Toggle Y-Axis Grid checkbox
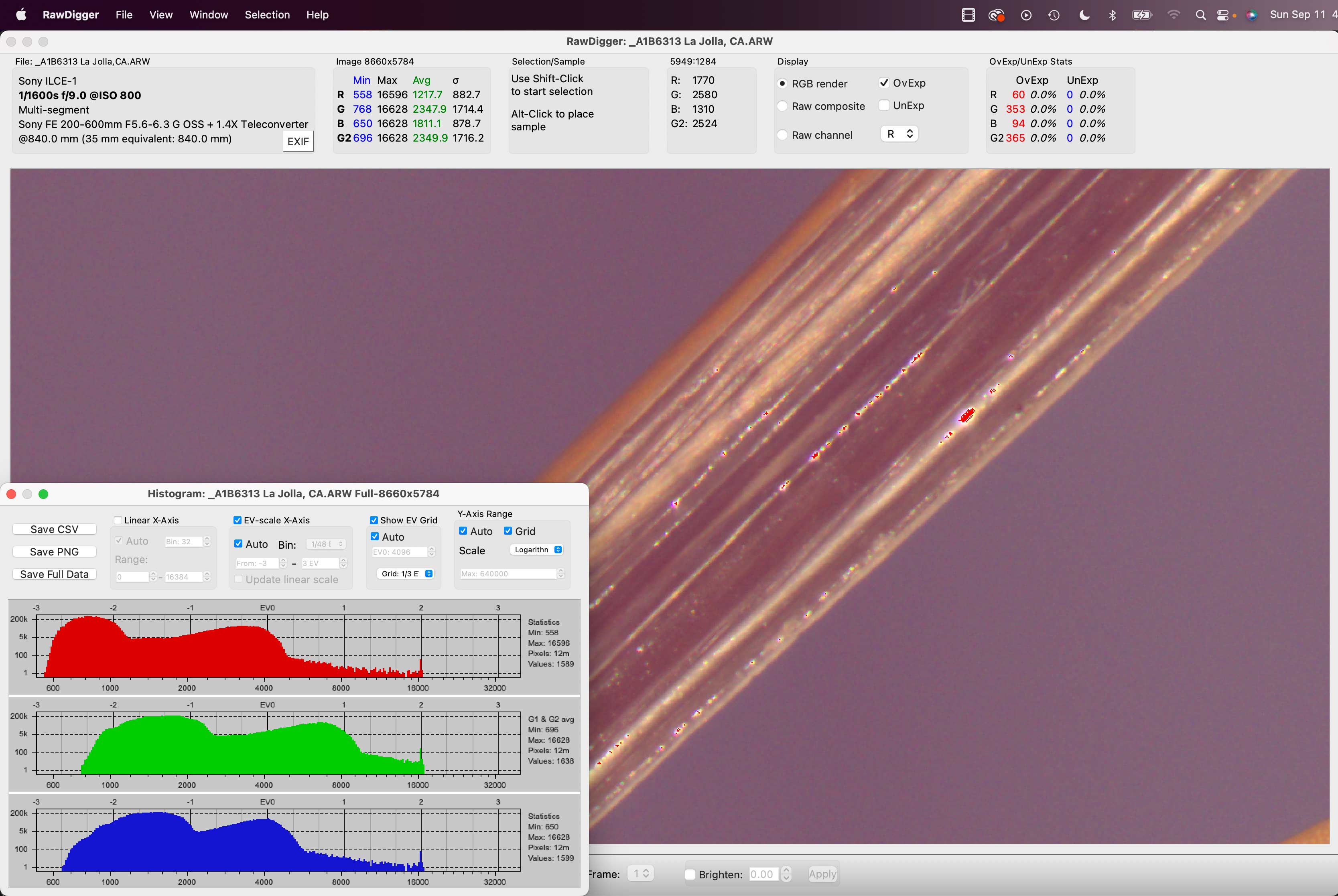 pyautogui.click(x=508, y=531)
